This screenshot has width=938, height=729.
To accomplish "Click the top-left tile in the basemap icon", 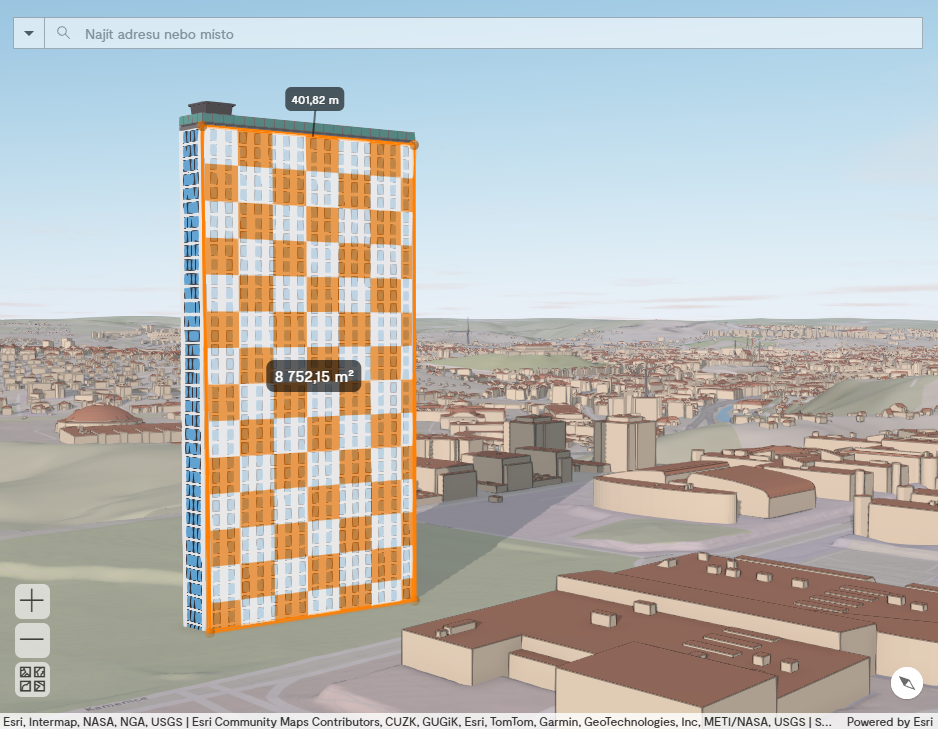I will tap(26, 673).
